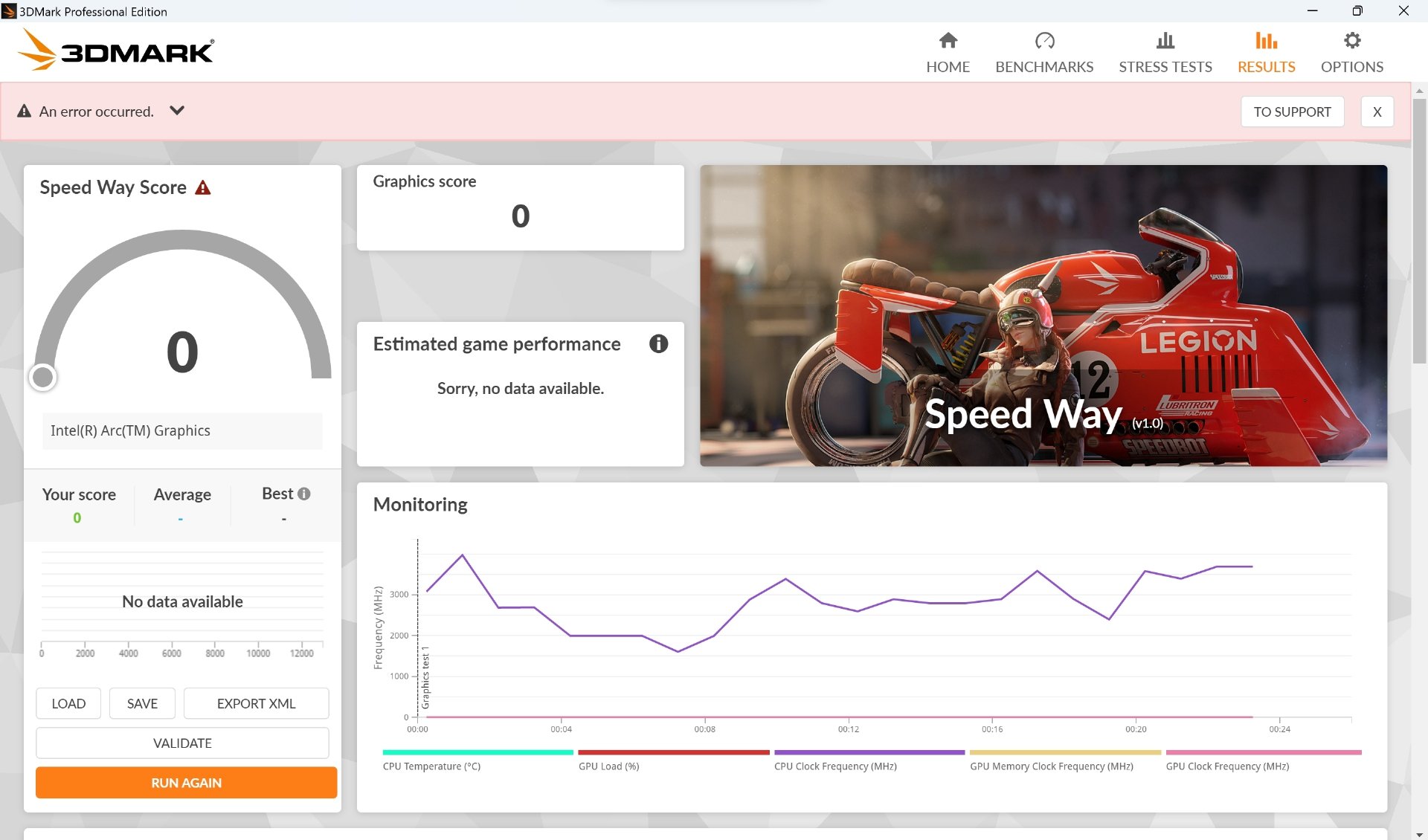This screenshot has height=840, width=1428.
Task: Click the VALIDATE button
Action: point(182,743)
